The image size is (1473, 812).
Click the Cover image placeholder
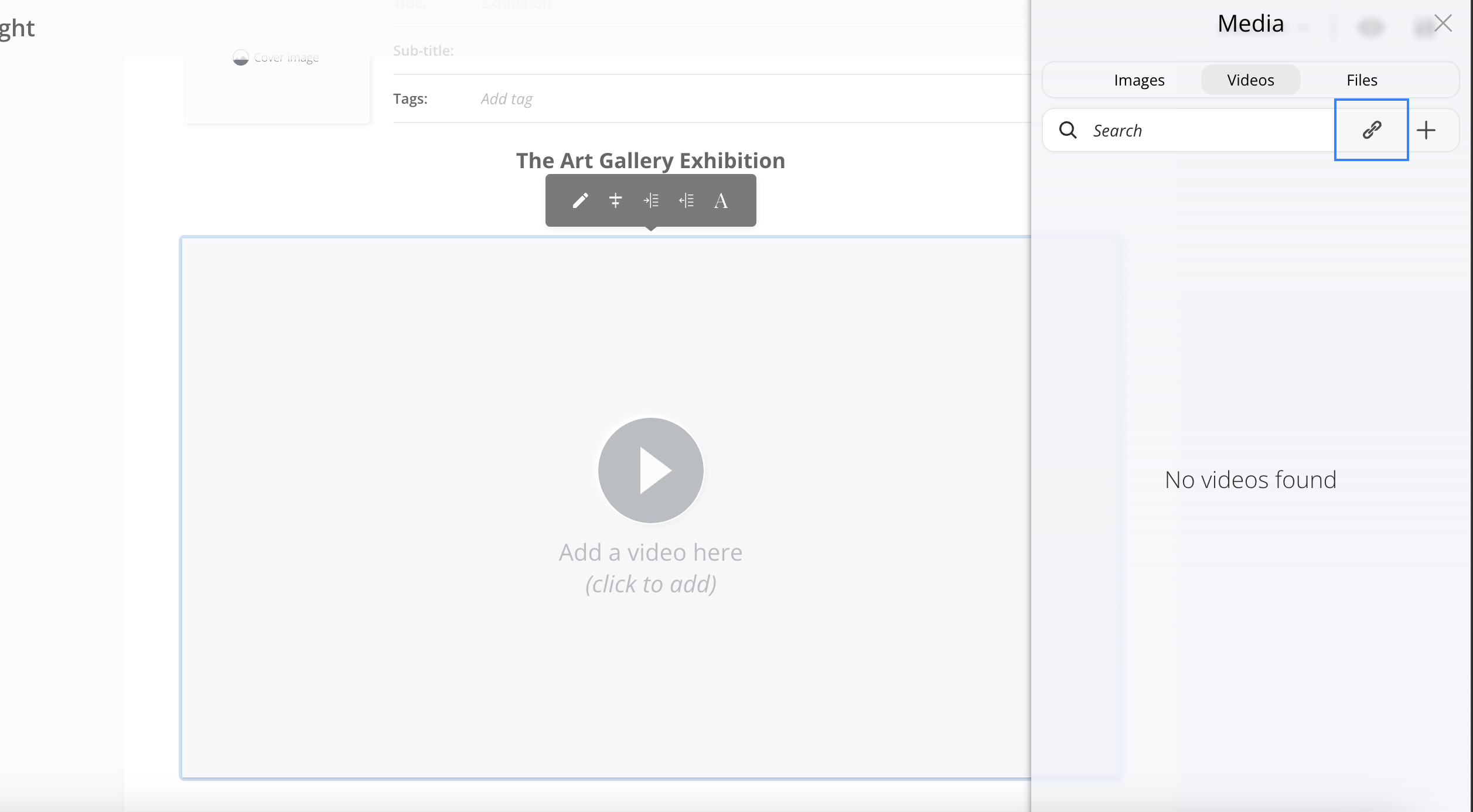point(277,57)
